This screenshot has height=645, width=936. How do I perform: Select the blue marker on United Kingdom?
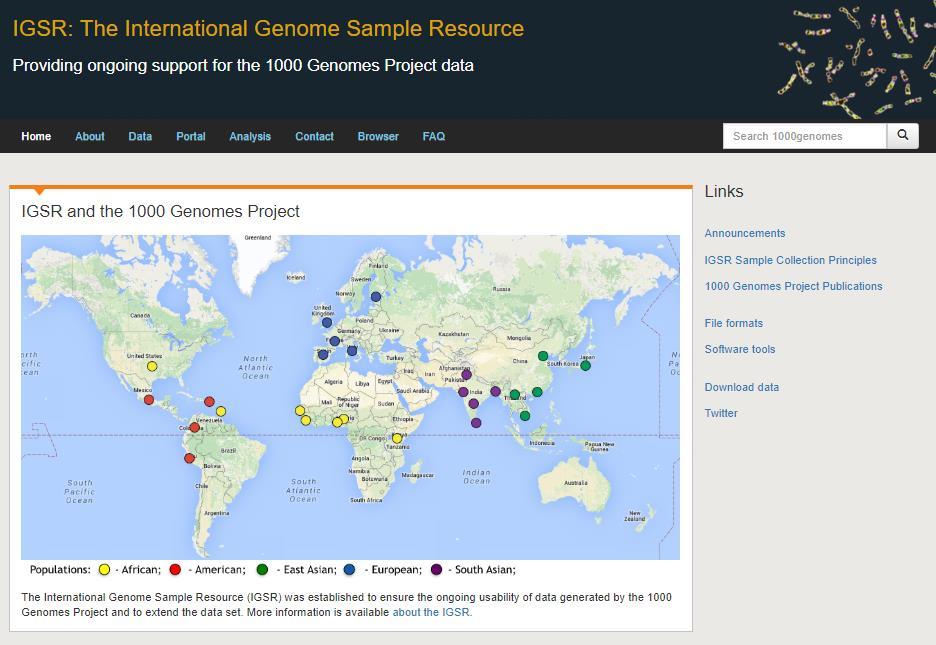(327, 323)
